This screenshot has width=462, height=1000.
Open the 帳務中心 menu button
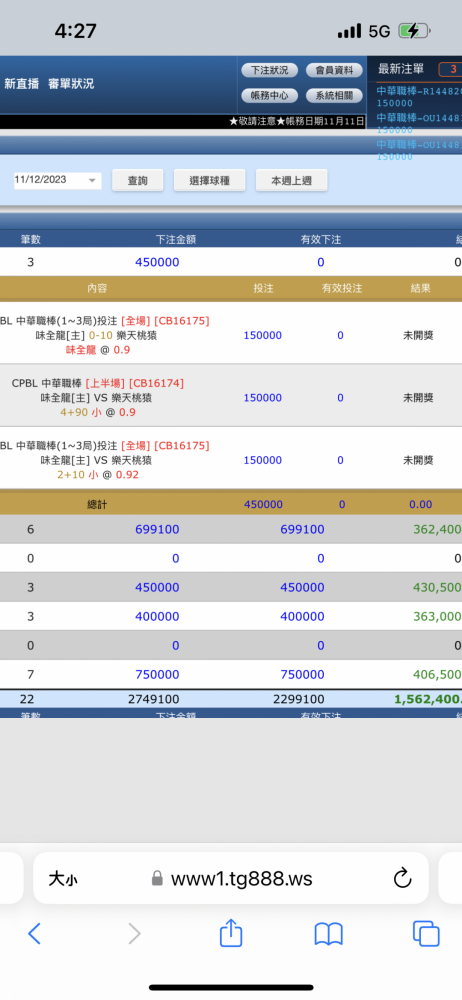(269, 96)
